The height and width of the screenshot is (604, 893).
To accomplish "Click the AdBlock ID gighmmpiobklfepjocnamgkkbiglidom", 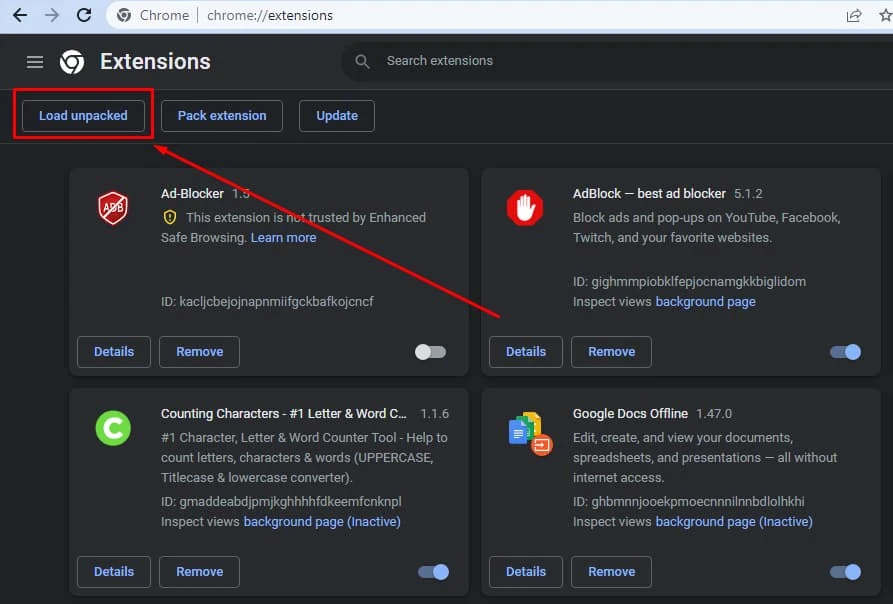I will (x=689, y=282).
